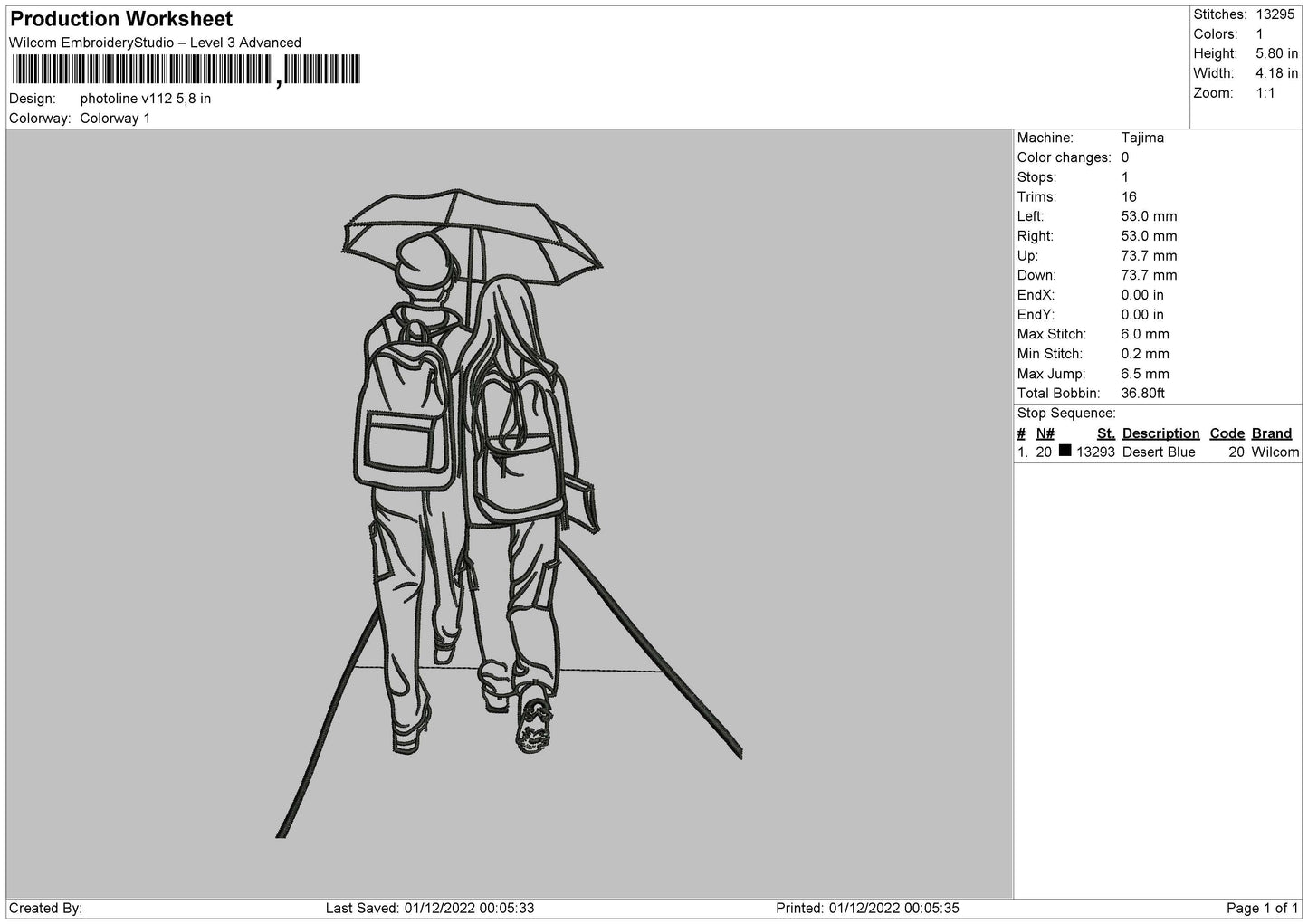This screenshot has width=1308, height=924.
Task: Click the Total Bobbin value 36.80ft
Action: 1142,394
